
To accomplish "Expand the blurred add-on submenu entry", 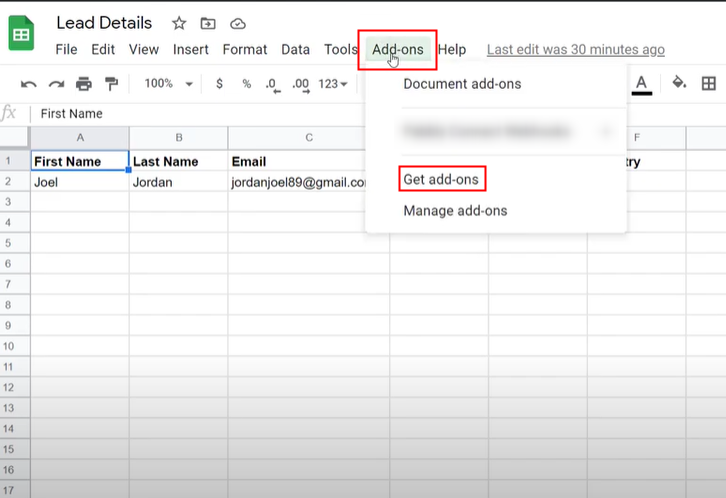I will coord(496,131).
